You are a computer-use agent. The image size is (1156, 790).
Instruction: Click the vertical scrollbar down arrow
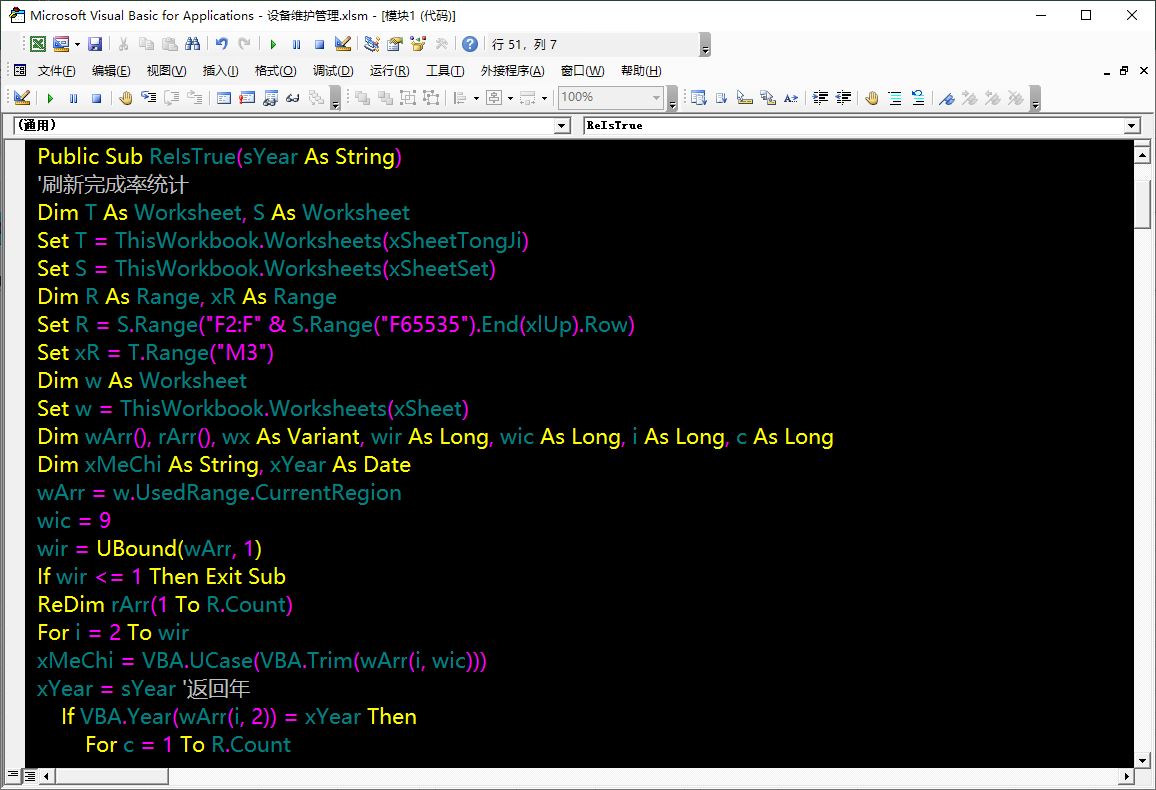[x=1142, y=759]
